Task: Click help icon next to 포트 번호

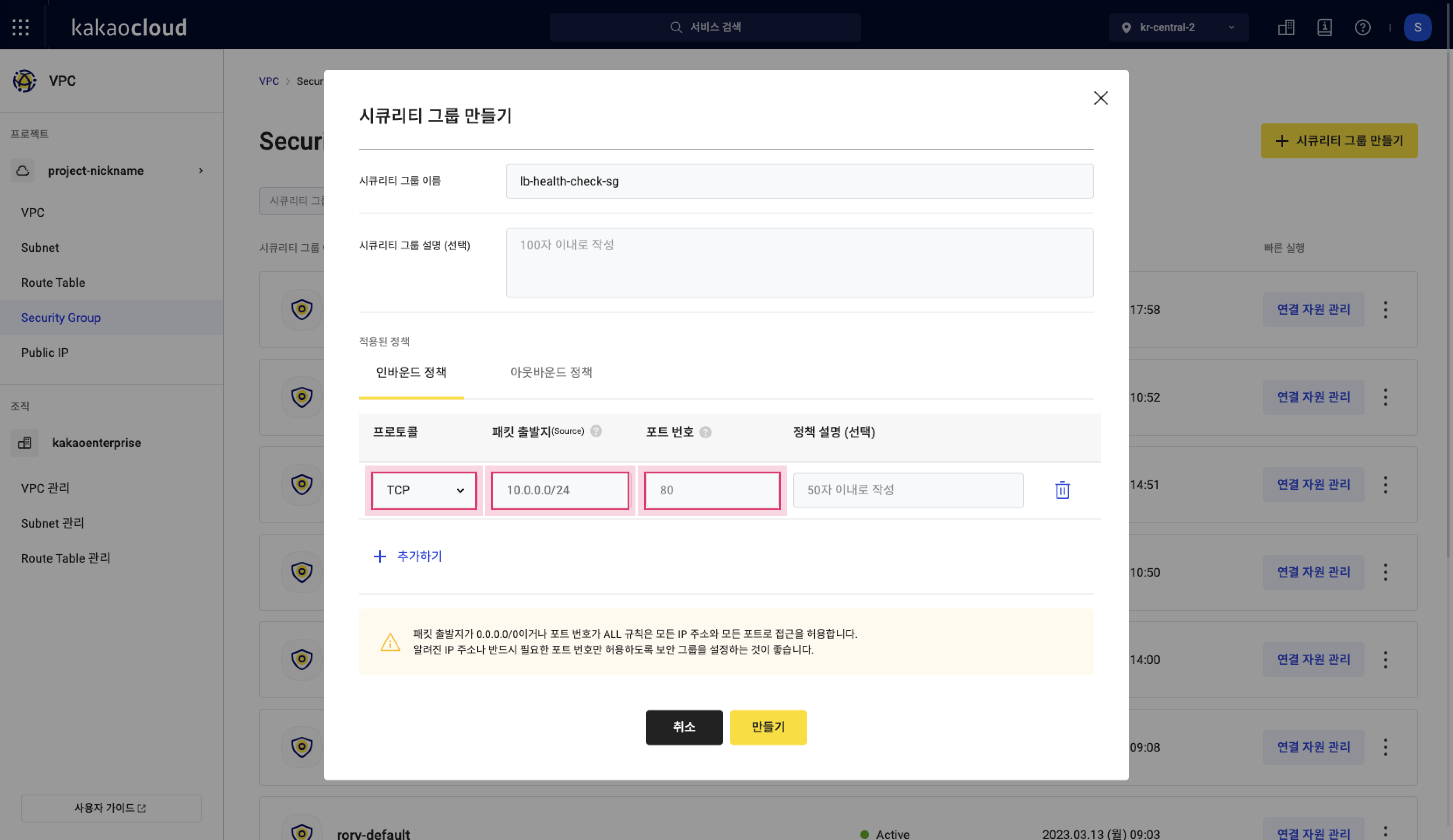Action: [705, 432]
